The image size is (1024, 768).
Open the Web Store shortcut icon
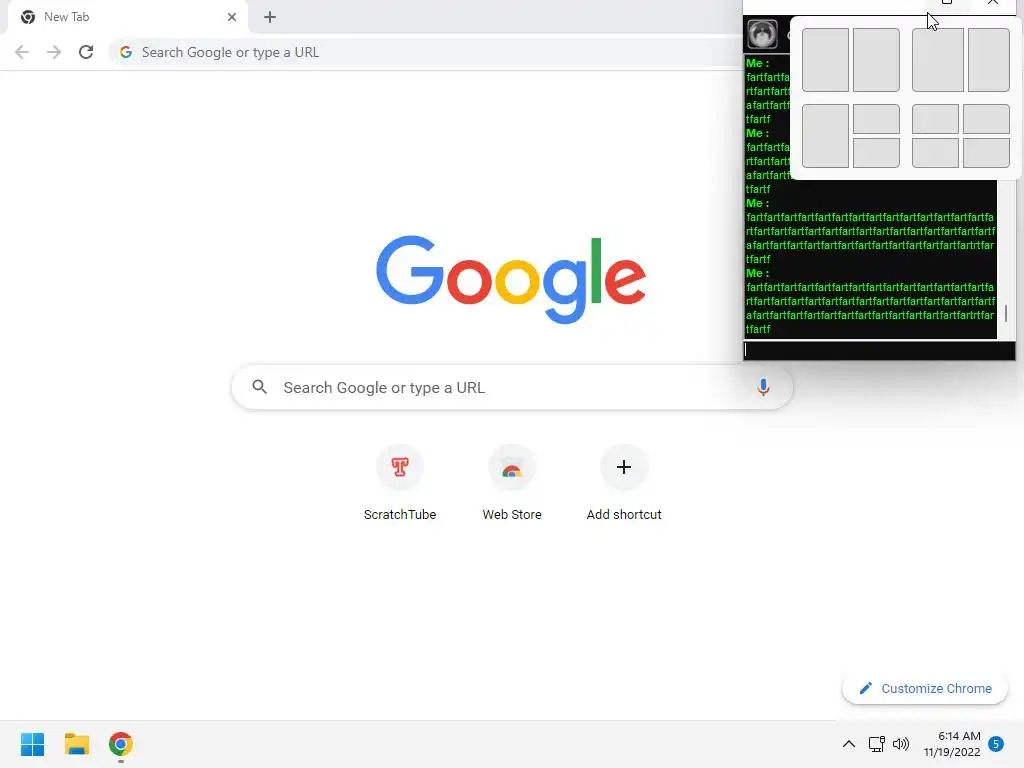tap(512, 467)
